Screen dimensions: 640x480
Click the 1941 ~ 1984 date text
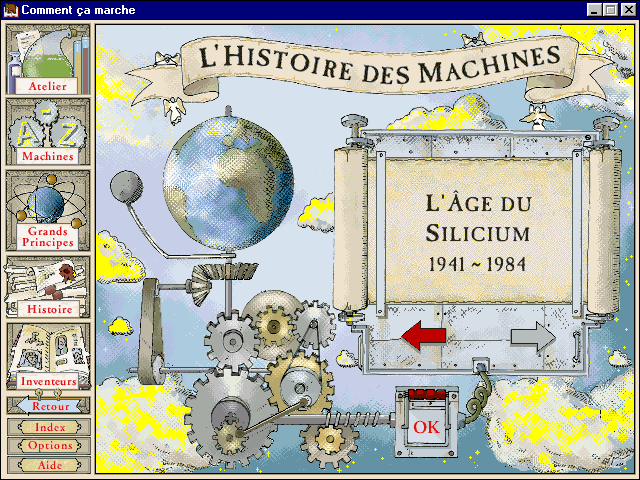click(x=477, y=264)
